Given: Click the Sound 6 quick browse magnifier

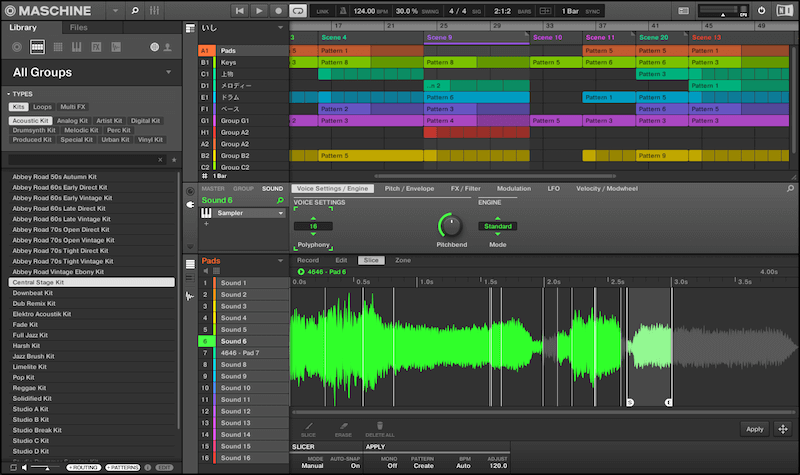Looking at the screenshot, I should (280, 201).
